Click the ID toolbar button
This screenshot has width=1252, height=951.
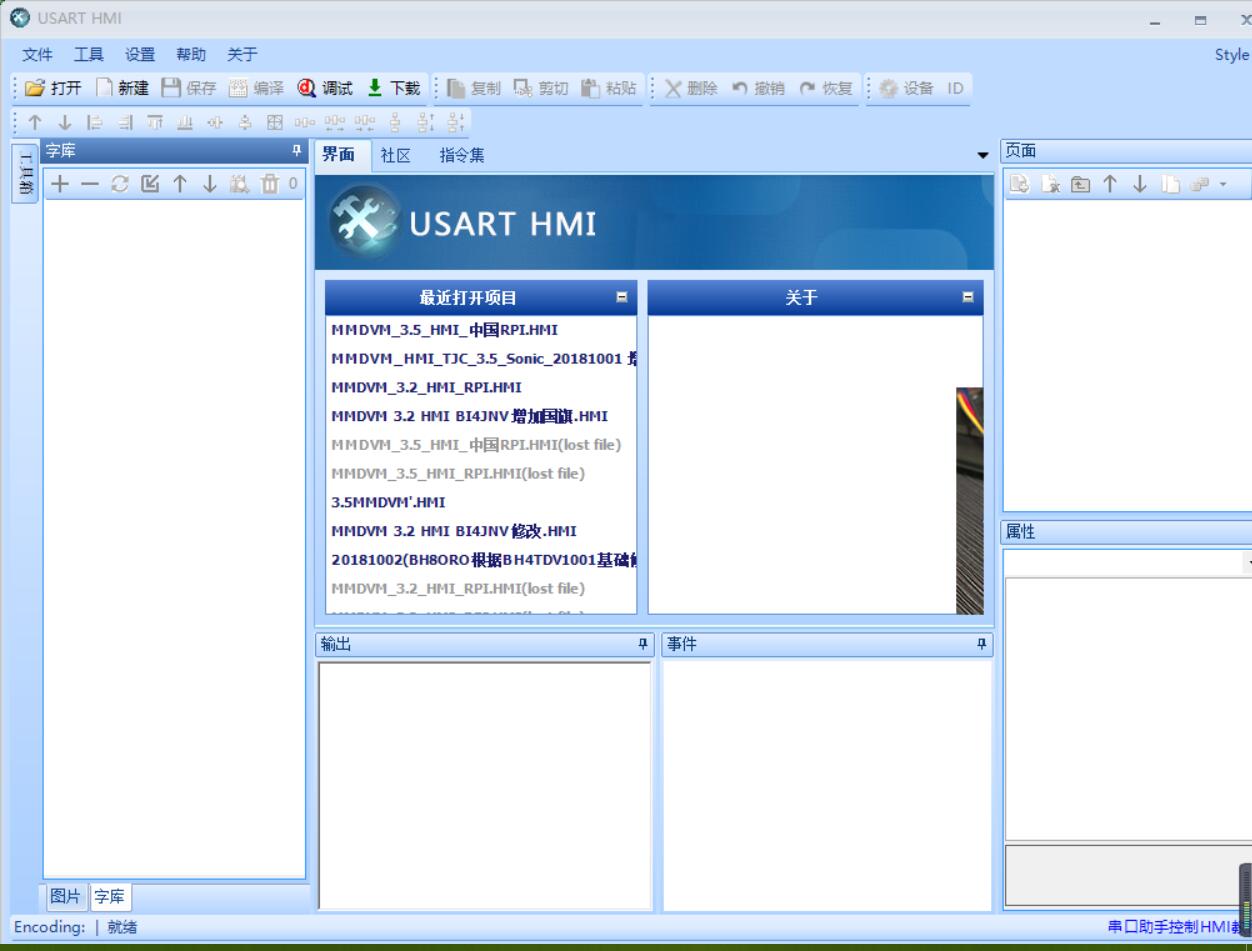click(x=955, y=88)
